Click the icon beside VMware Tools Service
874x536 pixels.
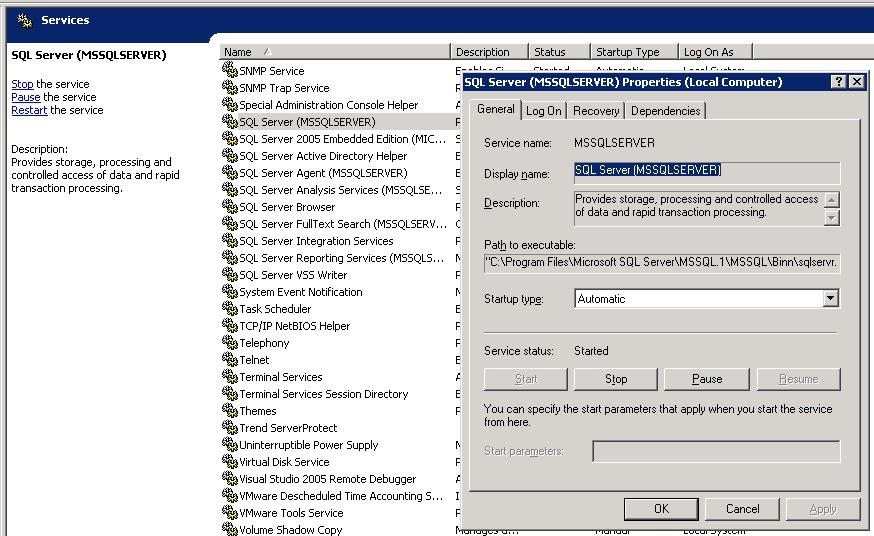tap(230, 511)
